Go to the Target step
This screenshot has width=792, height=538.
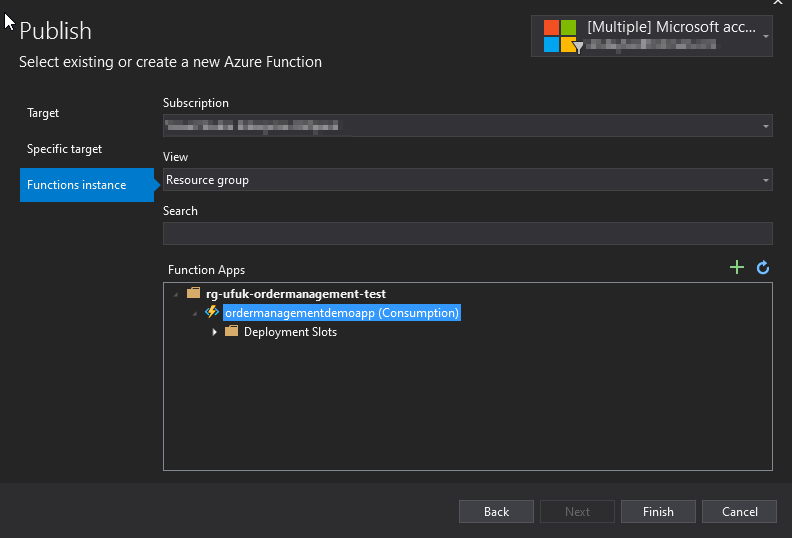click(43, 113)
